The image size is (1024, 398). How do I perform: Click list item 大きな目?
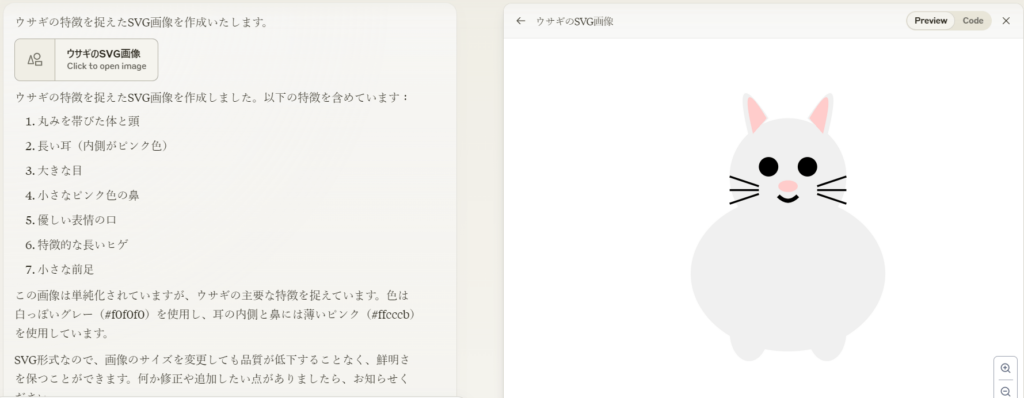(60, 171)
